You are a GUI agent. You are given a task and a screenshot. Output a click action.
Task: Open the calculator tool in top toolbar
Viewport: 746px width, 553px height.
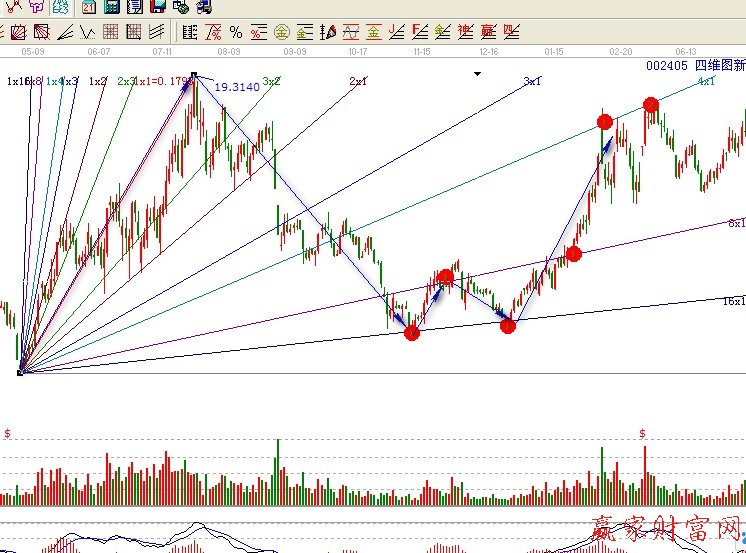(x=112, y=7)
